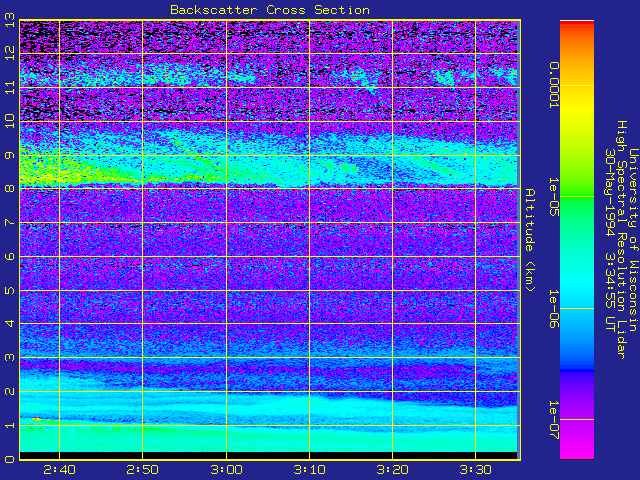Click the altitude tick label 4
The height and width of the screenshot is (480, 640).
point(10,324)
